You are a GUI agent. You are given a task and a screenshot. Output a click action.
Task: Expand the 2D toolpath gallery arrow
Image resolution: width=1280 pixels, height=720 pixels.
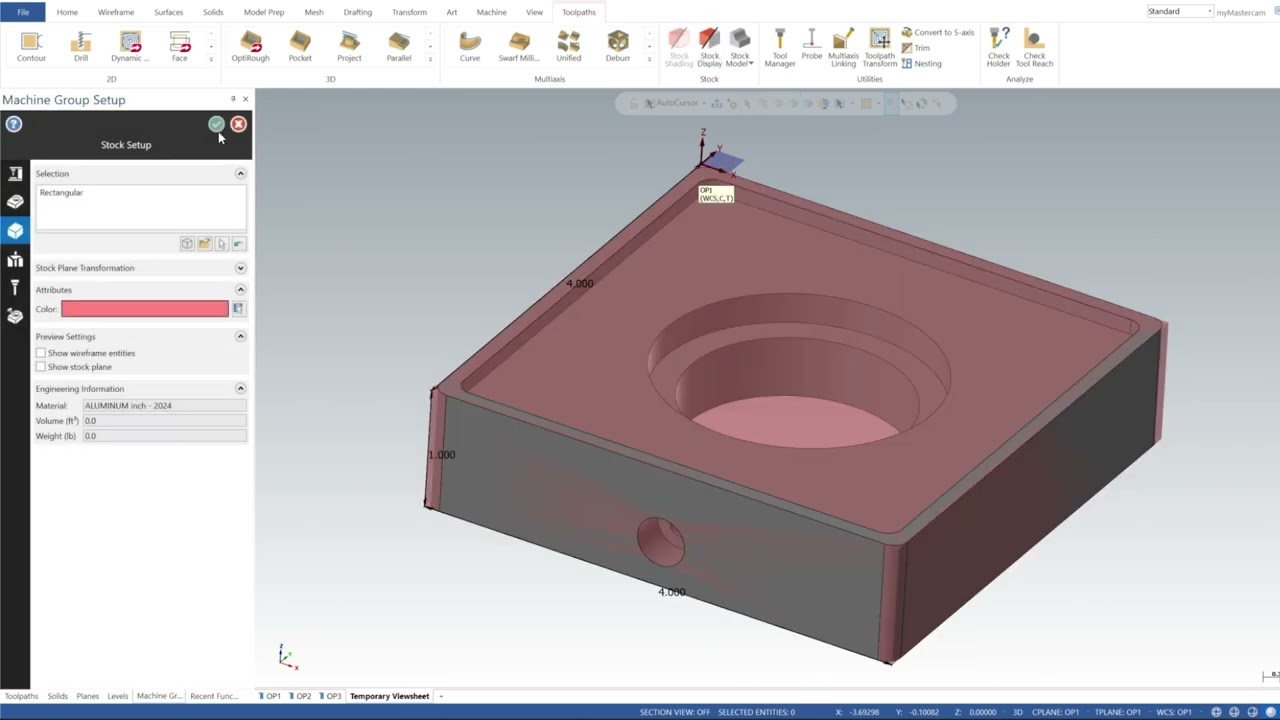click(x=211, y=59)
